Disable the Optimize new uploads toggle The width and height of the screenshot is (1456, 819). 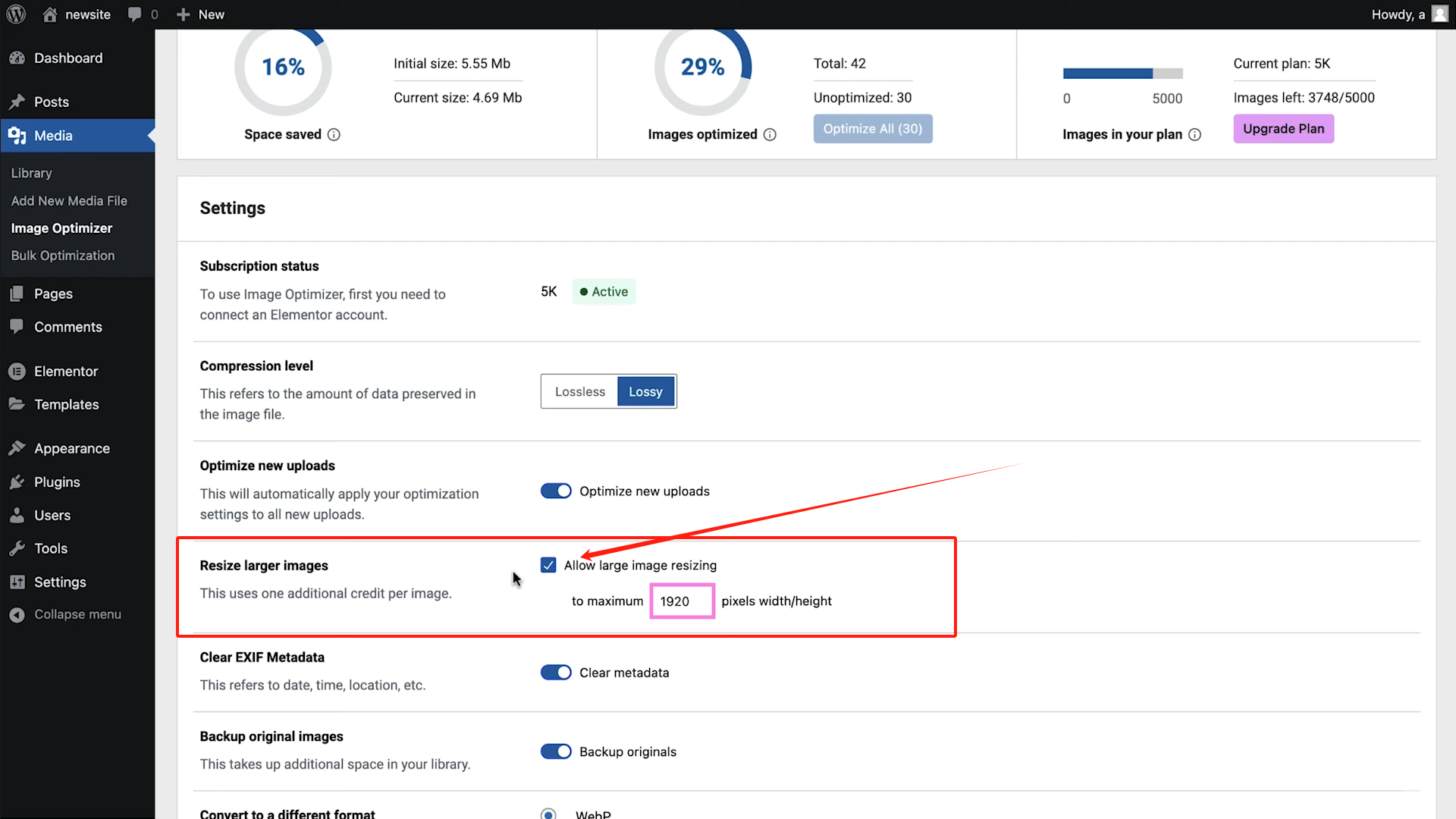coord(556,491)
